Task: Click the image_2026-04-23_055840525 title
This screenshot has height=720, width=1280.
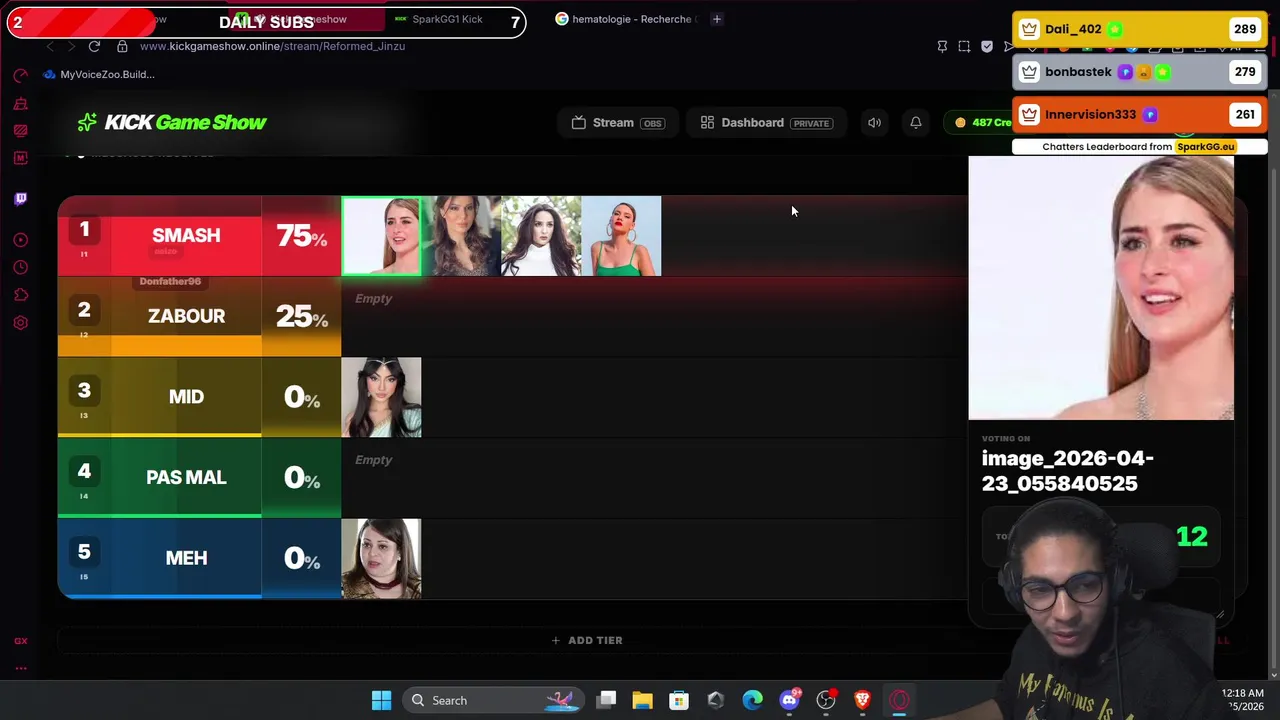Action: 1068,471
